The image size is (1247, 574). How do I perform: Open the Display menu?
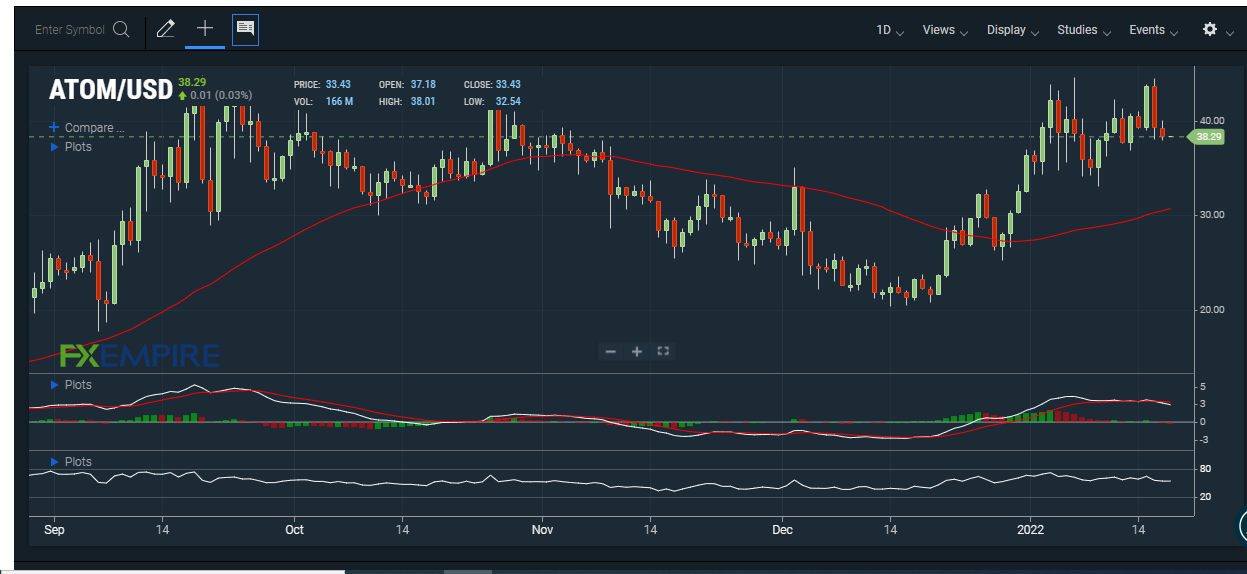coord(1013,30)
